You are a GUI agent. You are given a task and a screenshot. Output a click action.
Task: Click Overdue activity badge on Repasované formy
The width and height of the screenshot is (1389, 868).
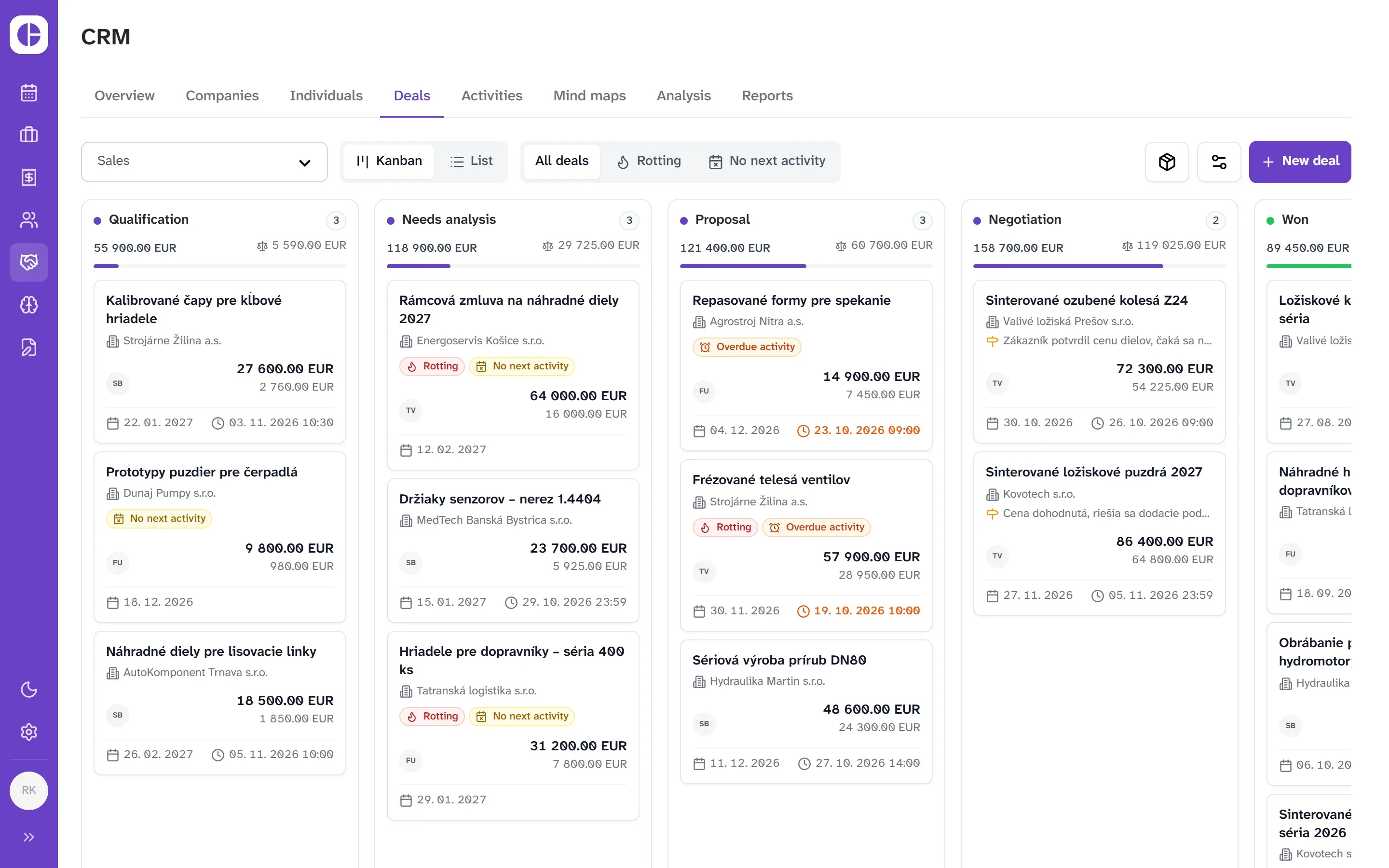747,347
